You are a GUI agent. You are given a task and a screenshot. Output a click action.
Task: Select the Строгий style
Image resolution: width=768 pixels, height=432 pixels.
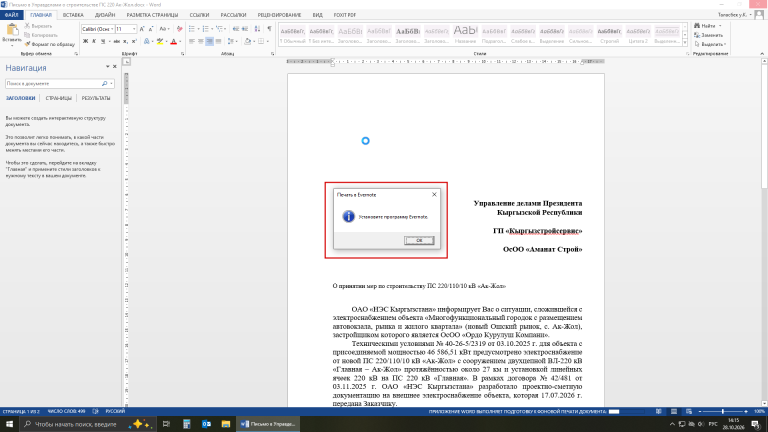coord(609,35)
